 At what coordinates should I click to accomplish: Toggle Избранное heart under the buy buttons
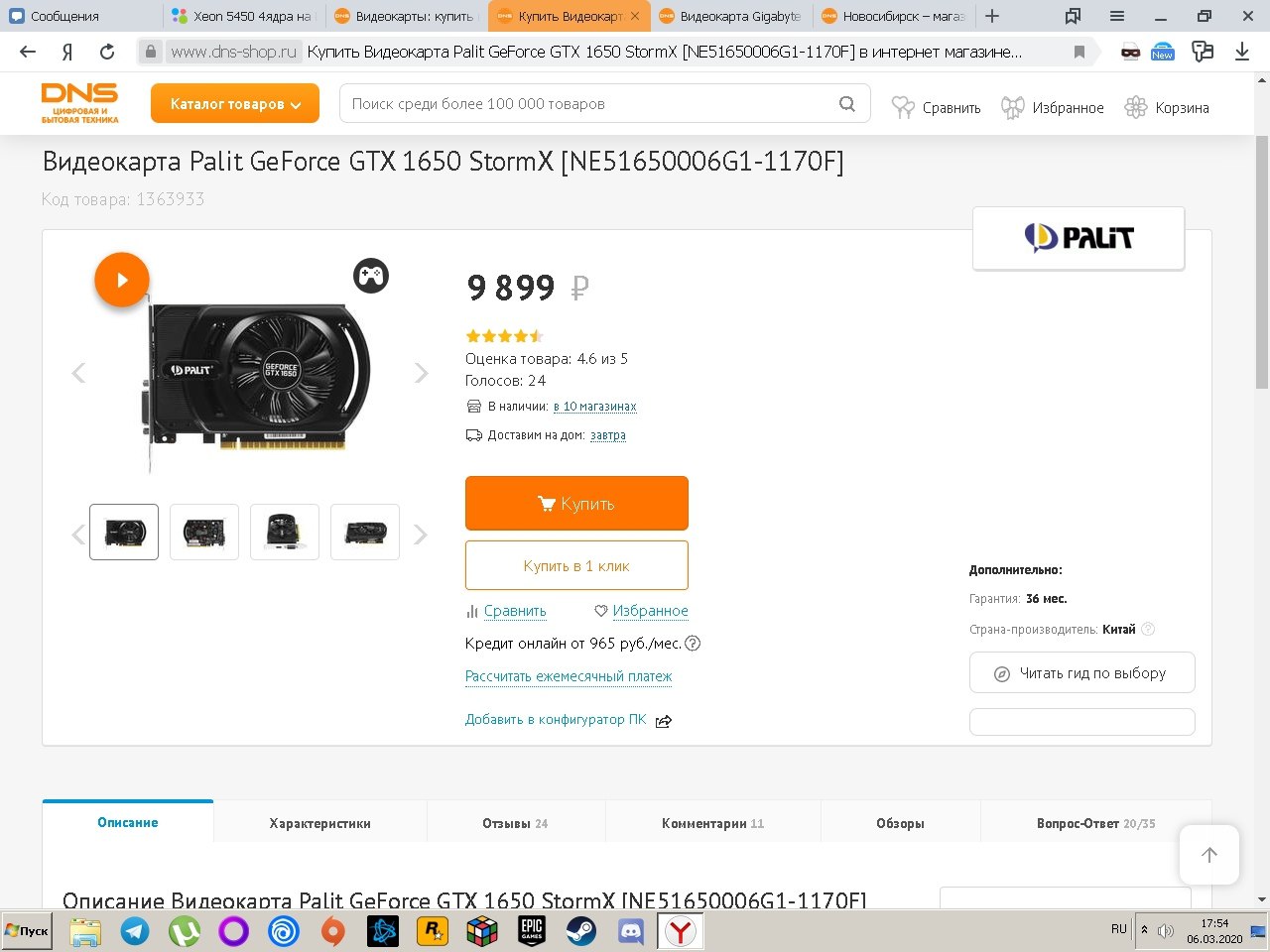[641, 611]
